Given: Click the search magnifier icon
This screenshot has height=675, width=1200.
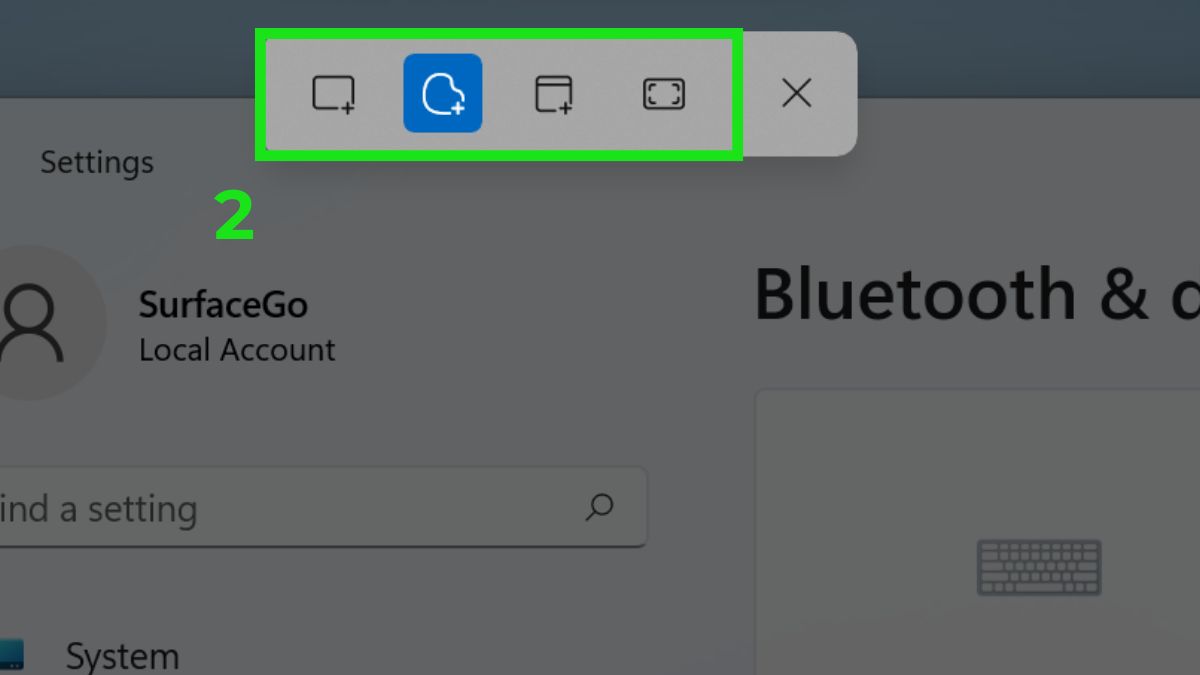Looking at the screenshot, I should (598, 507).
